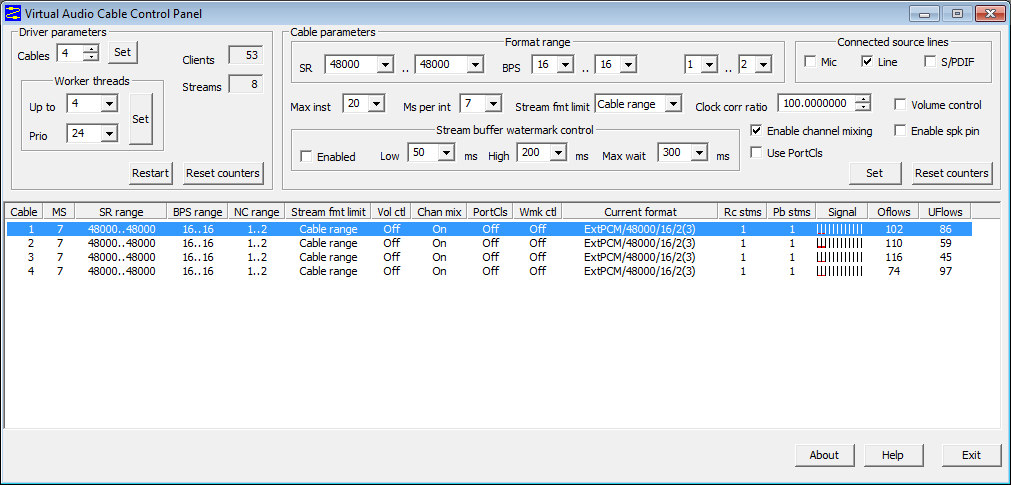Screen dimensions: 1011x485
Task: Click the Signal column header
Action: point(842,212)
